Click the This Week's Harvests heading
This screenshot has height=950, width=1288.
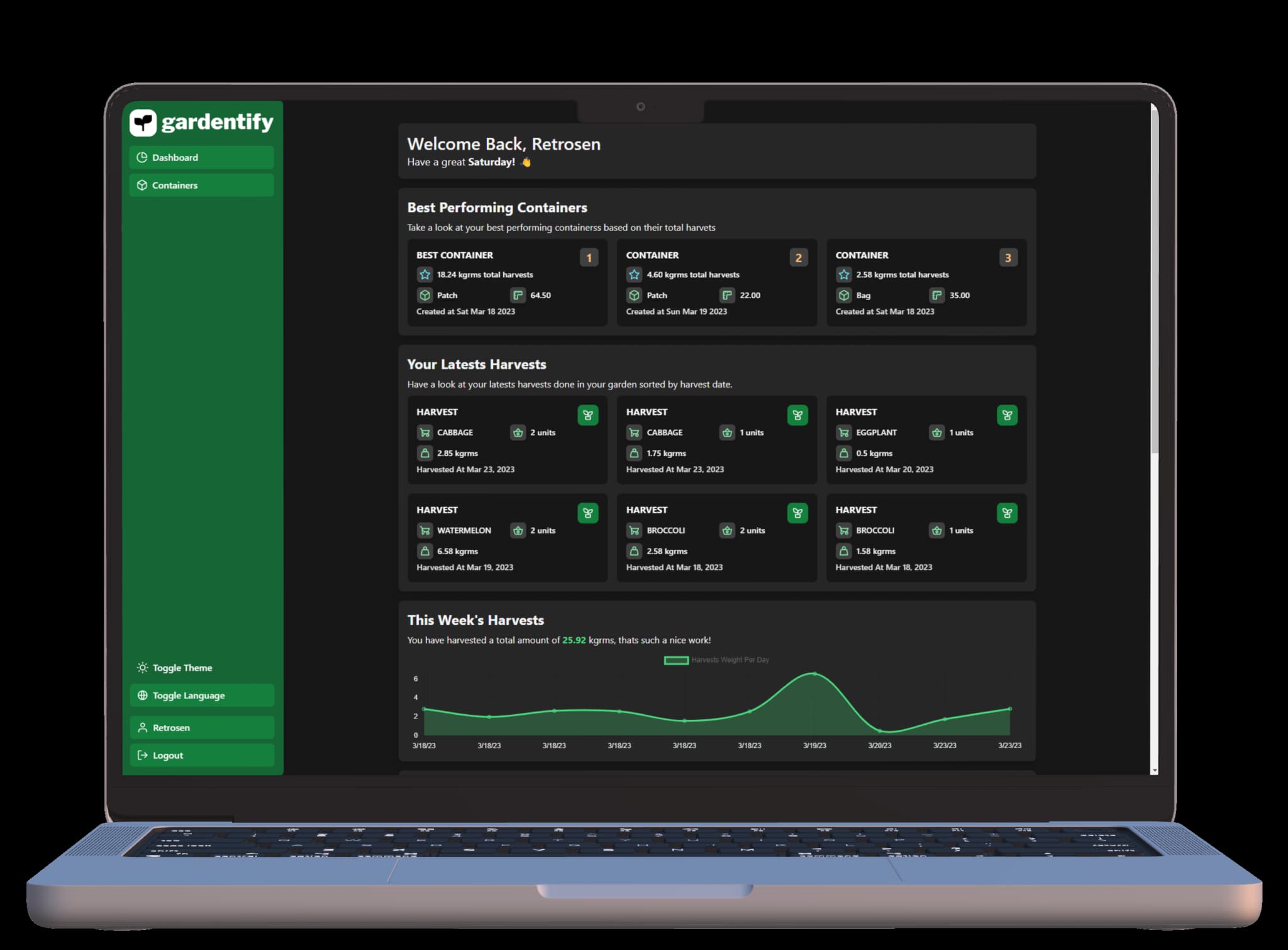click(475, 620)
